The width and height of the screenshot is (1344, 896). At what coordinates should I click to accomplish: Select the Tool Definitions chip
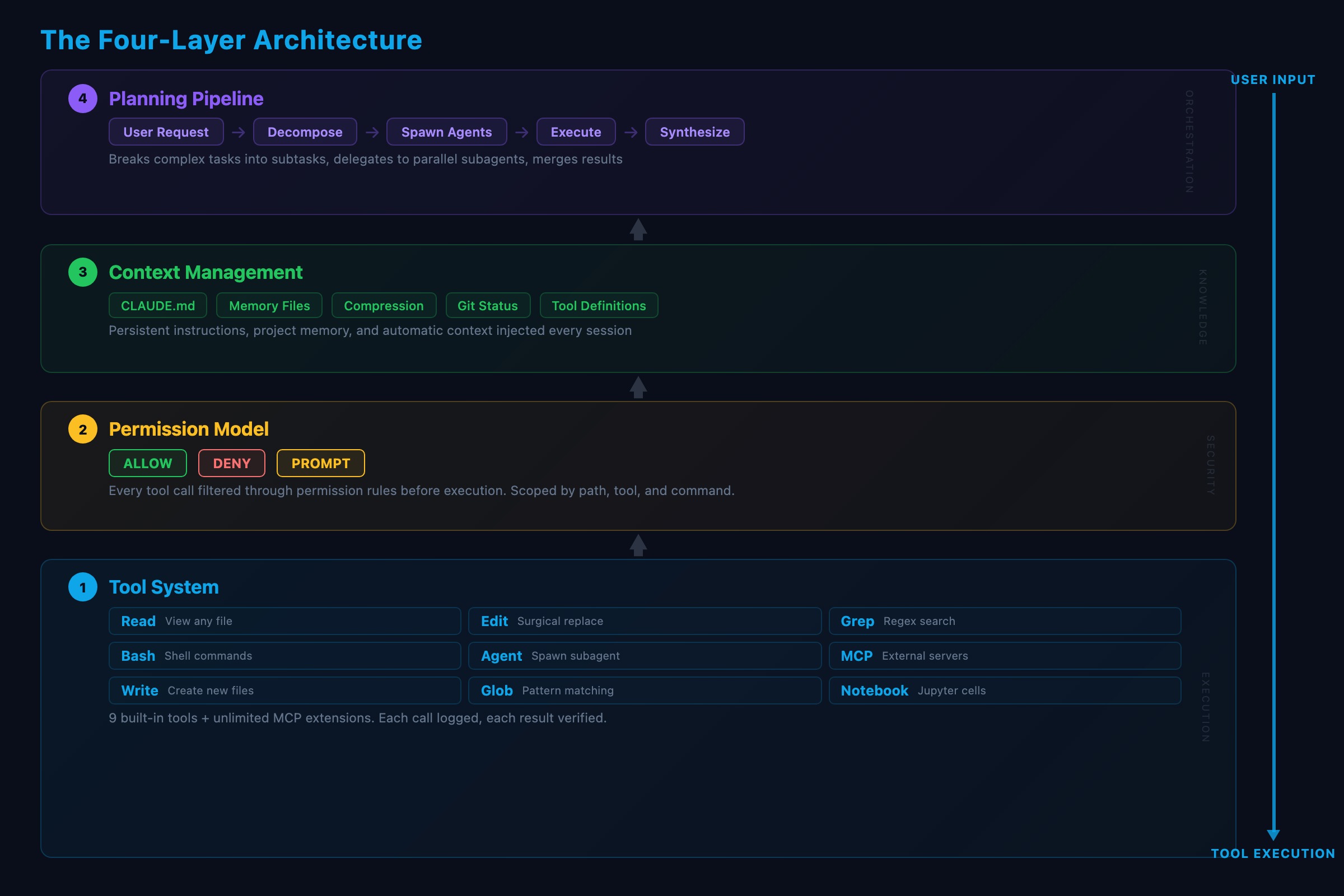pos(598,306)
